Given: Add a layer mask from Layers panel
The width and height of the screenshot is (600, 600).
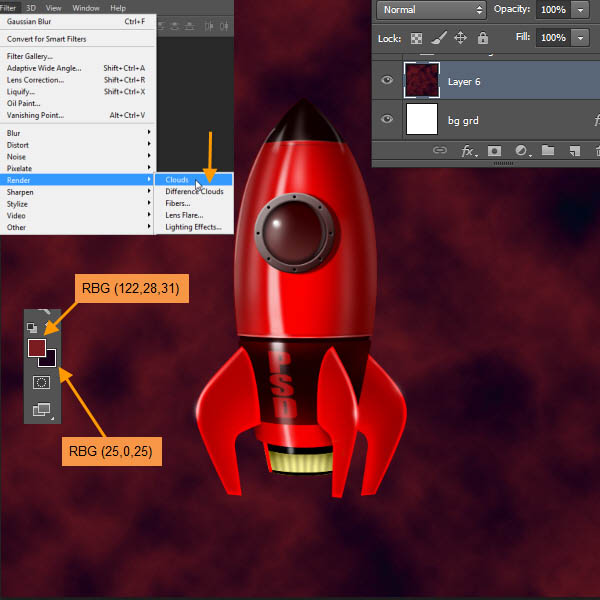Looking at the screenshot, I should 494,151.
